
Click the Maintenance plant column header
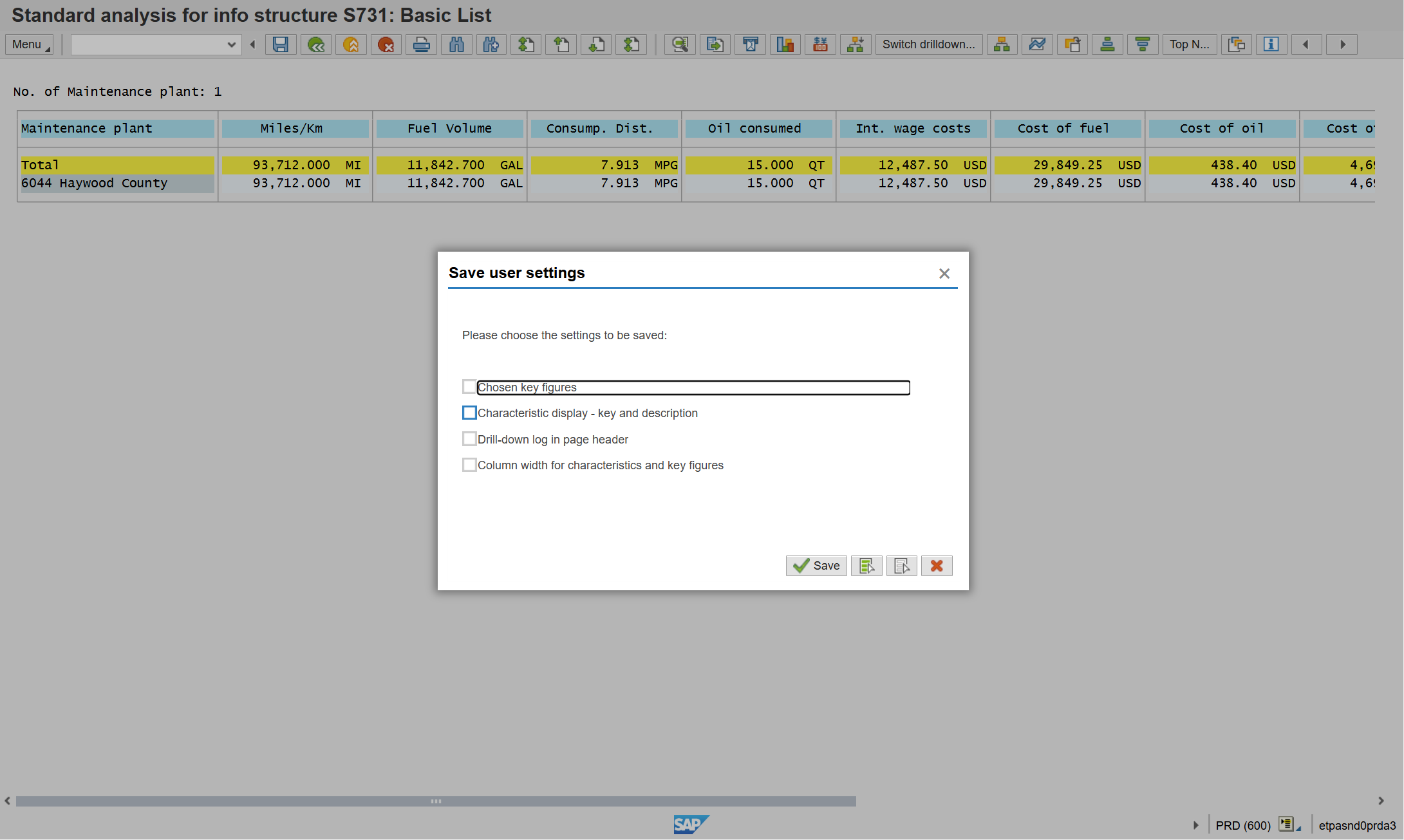(118, 129)
